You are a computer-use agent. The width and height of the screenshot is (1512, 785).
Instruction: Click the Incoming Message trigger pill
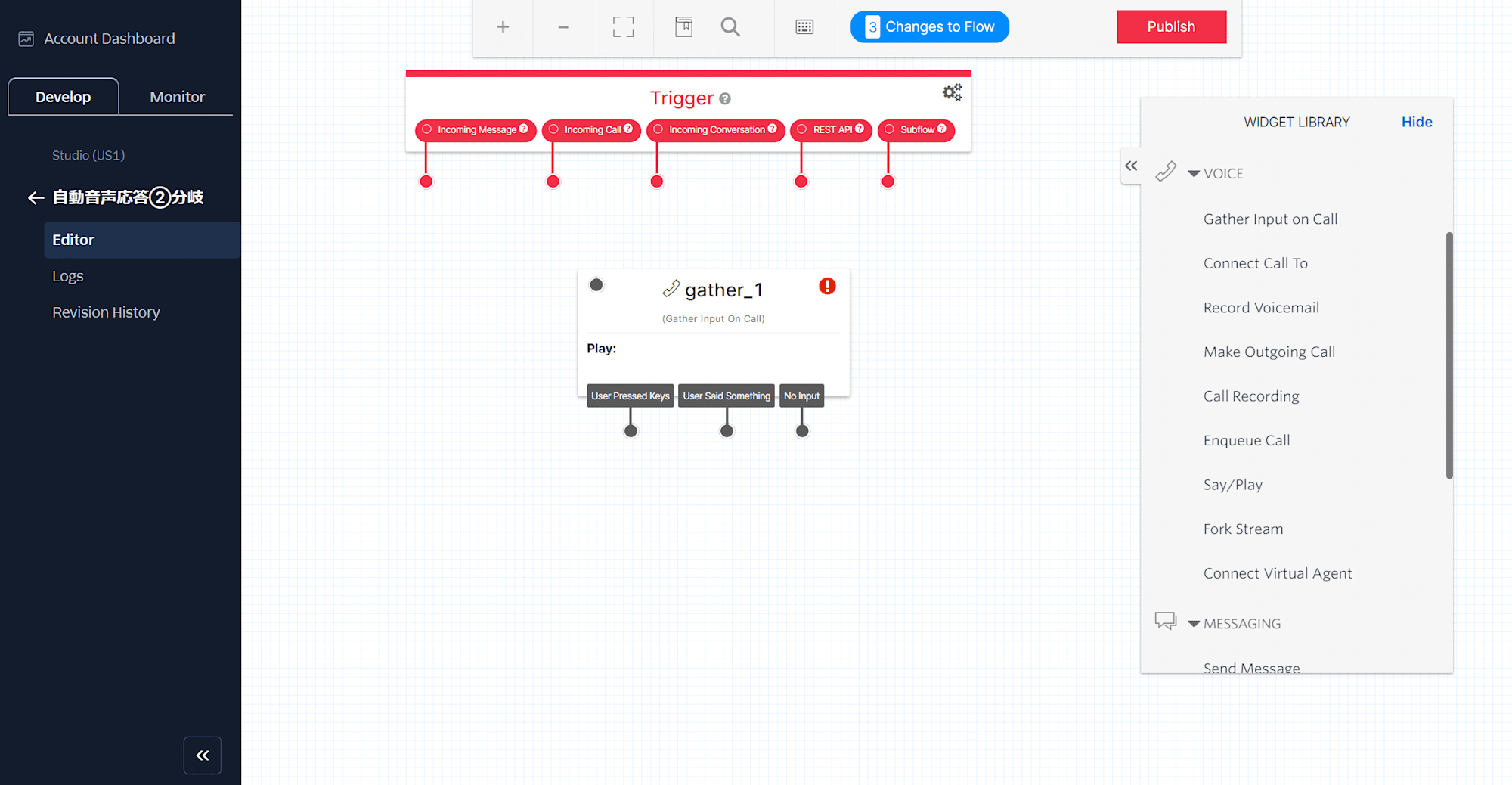click(x=476, y=130)
